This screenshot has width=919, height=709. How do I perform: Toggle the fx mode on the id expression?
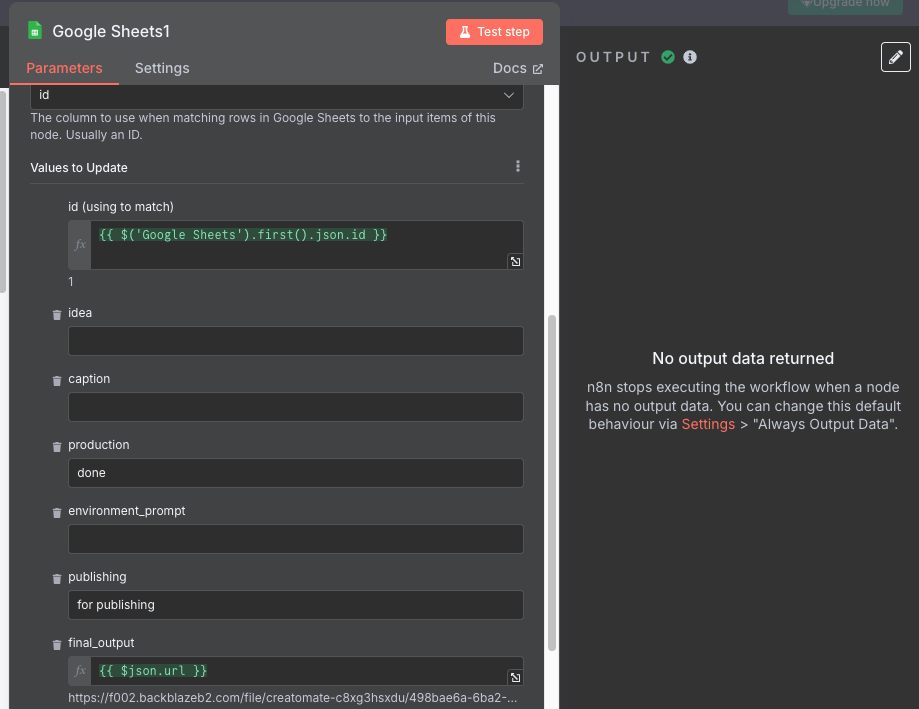pos(79,243)
